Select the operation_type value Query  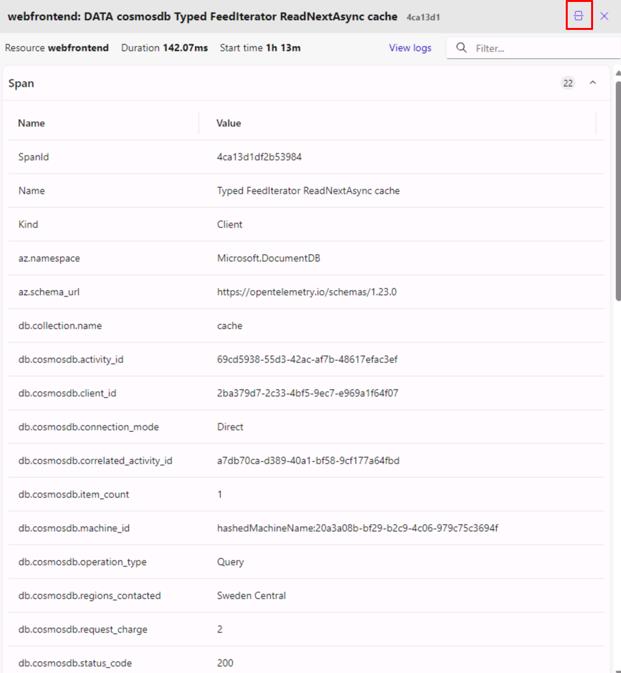(230, 562)
